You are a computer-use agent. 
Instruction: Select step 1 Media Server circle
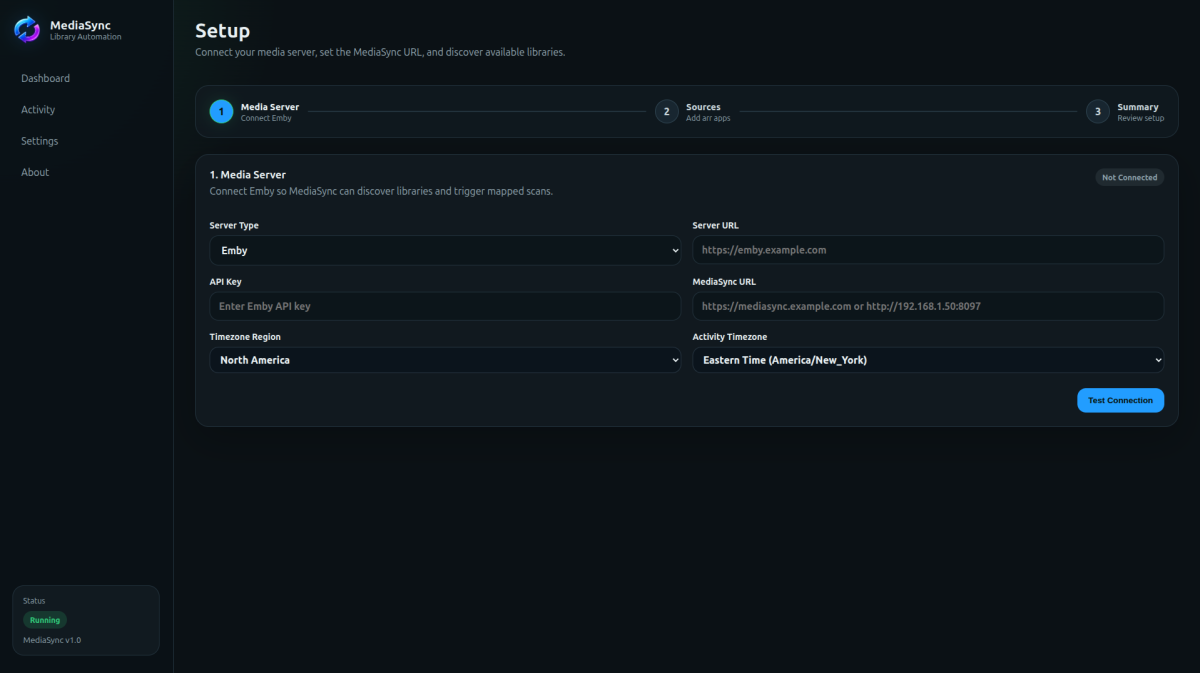(x=221, y=112)
